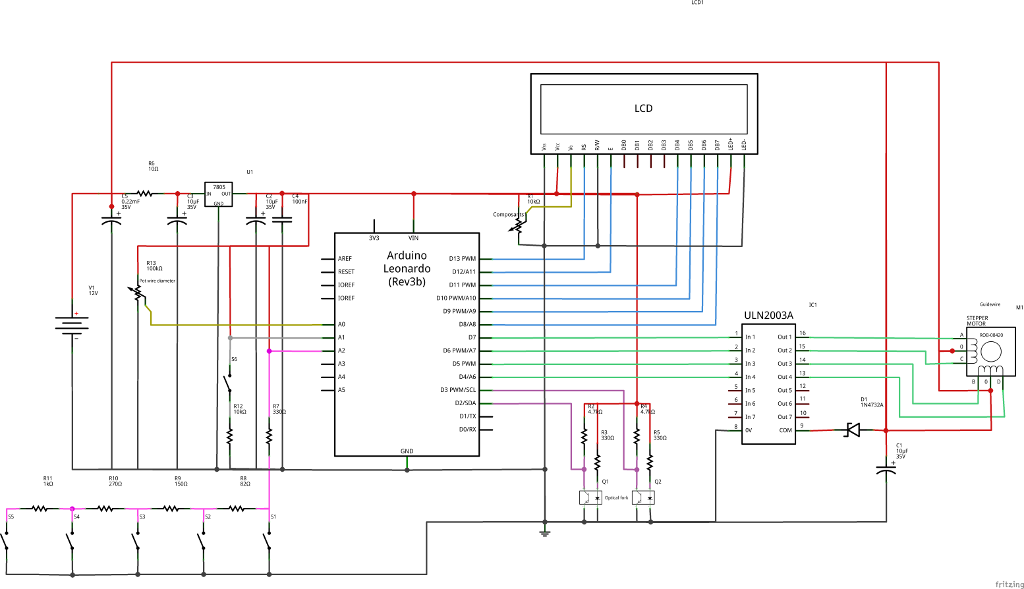Select the S3 switch symbol
The width and height of the screenshot is (1024, 589).
click(136, 541)
